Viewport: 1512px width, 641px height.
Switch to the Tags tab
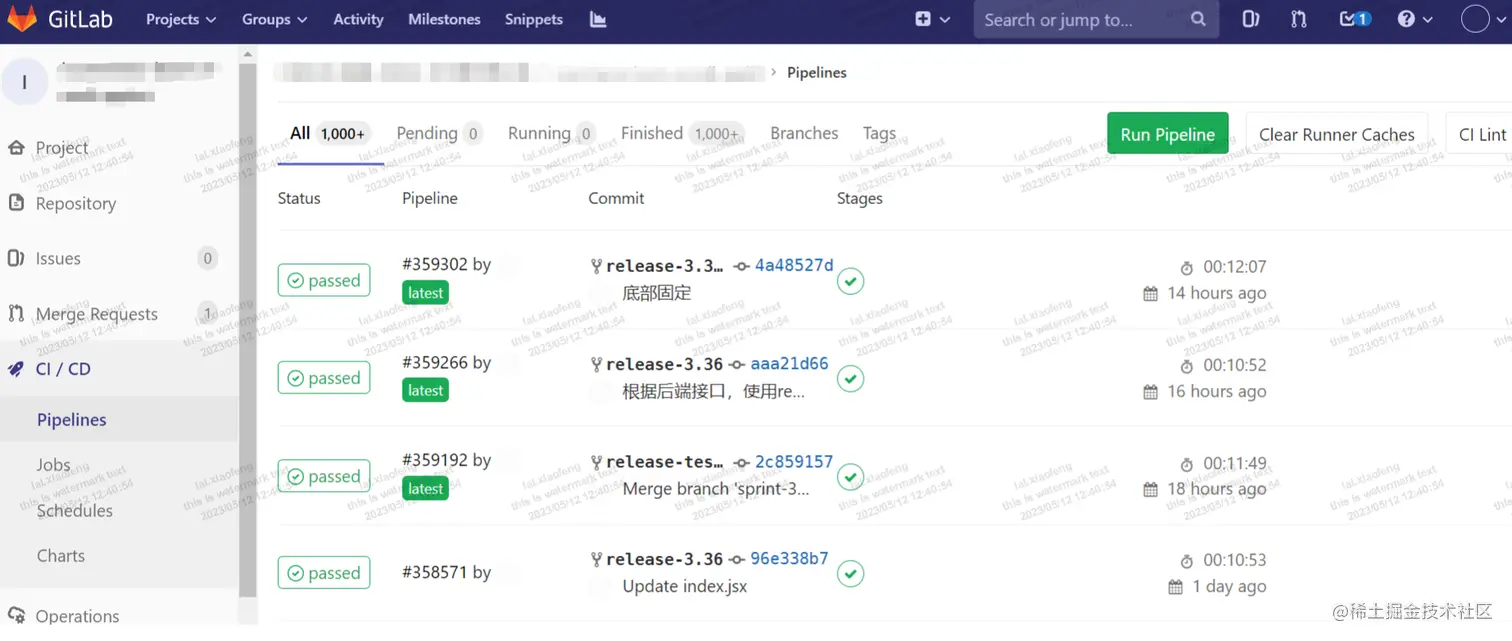pos(879,133)
